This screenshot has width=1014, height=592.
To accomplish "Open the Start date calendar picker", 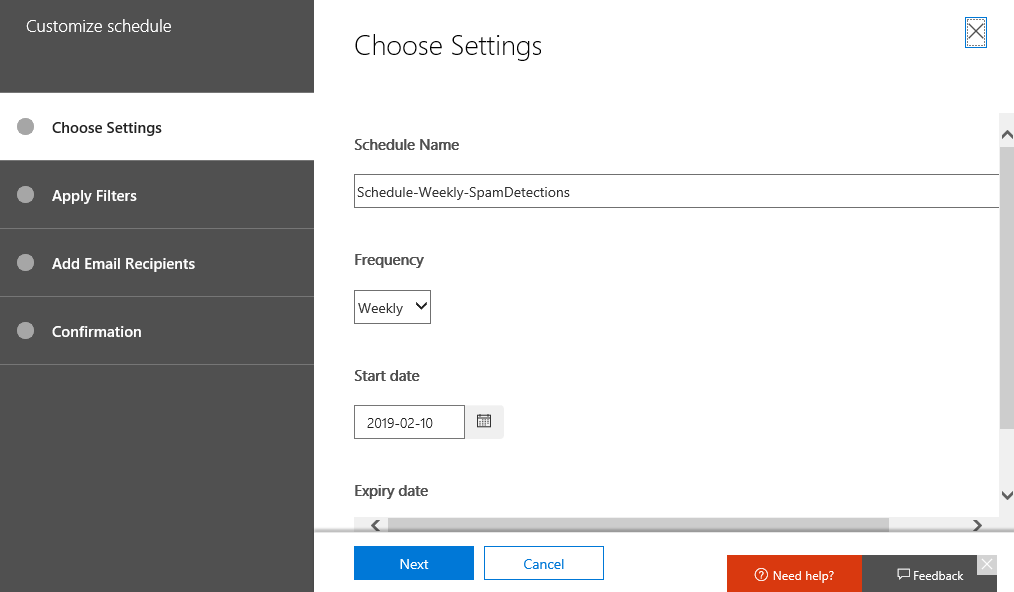I will 484,422.
